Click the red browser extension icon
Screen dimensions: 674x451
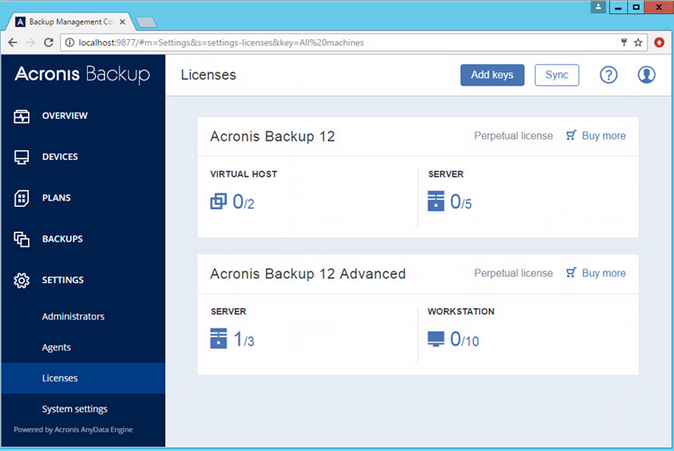point(659,43)
